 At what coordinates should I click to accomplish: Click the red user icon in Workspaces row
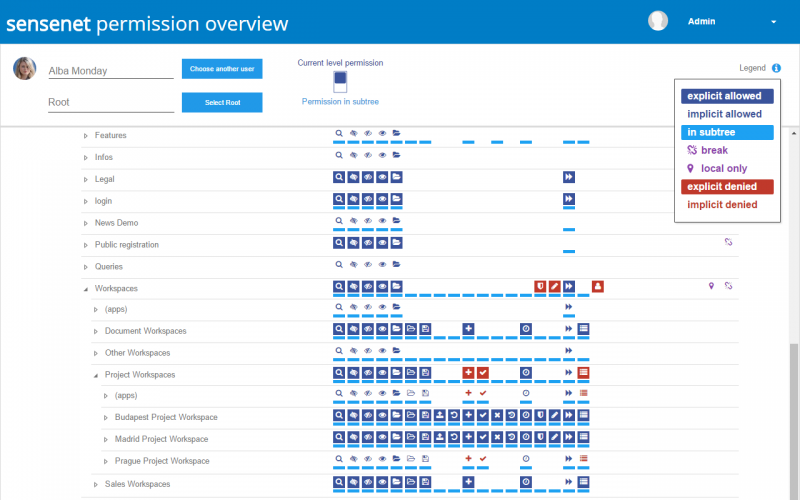point(597,286)
